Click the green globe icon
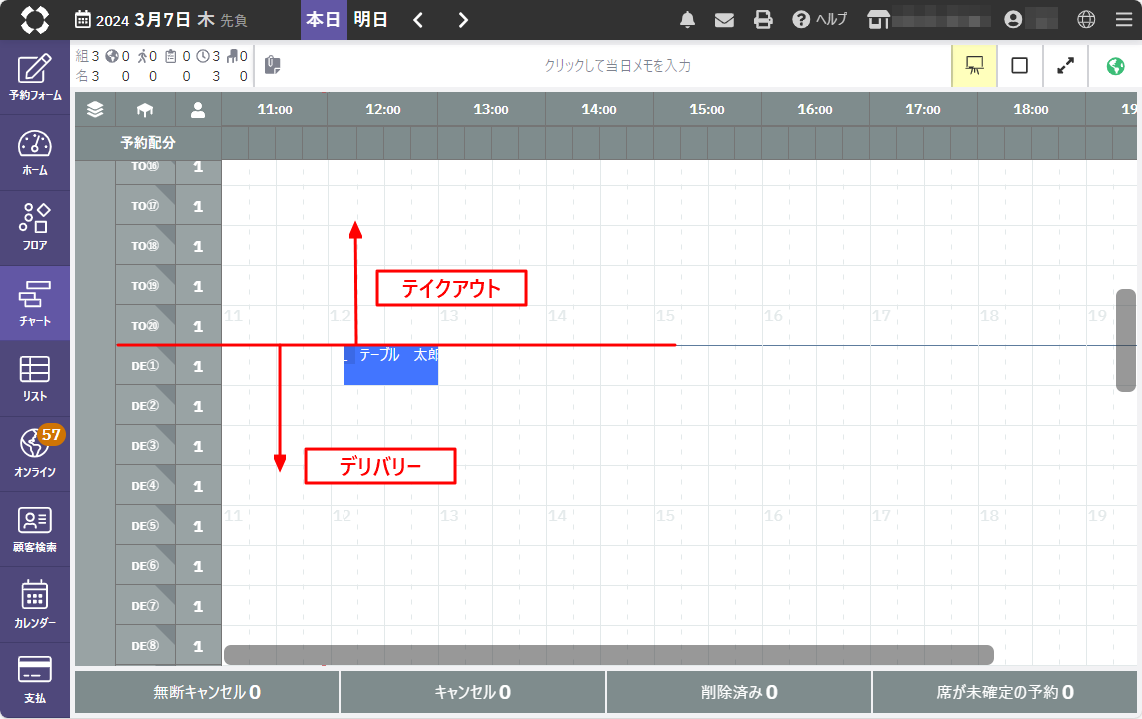The image size is (1142, 719). 1116,66
